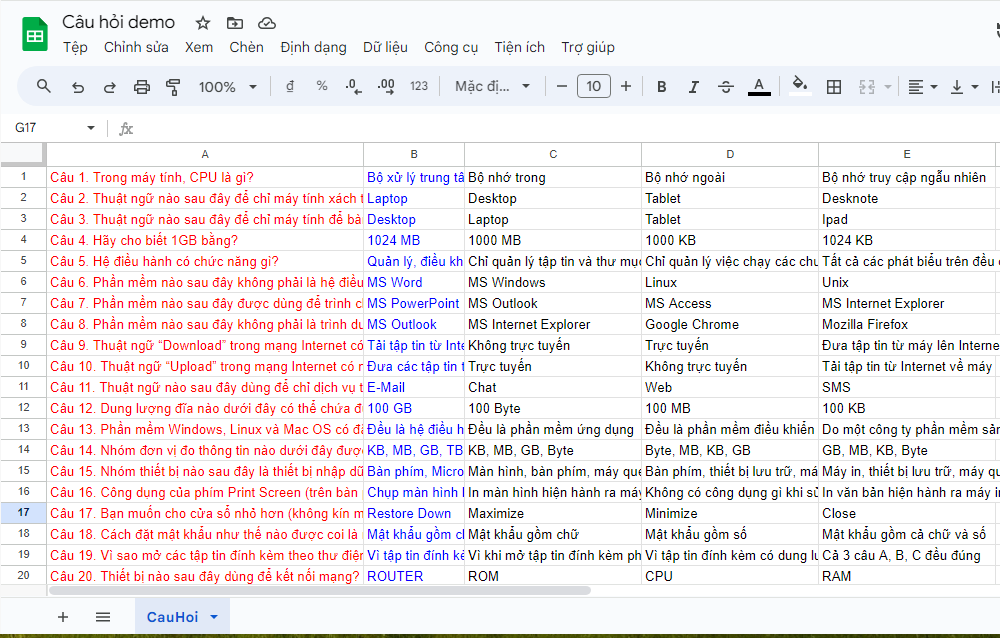Add a new sheet with plus button
Image resolution: width=1000 pixels, height=638 pixels.
pyautogui.click(x=62, y=617)
